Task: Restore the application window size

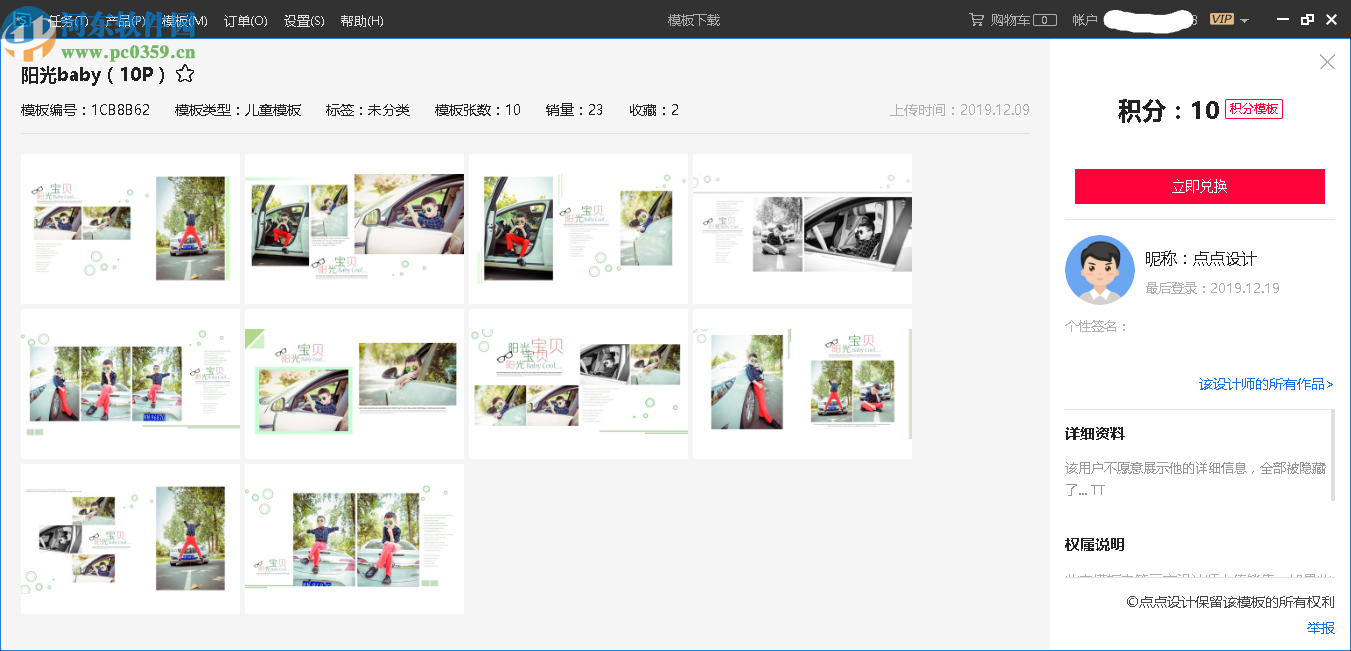Action: click(x=1307, y=20)
